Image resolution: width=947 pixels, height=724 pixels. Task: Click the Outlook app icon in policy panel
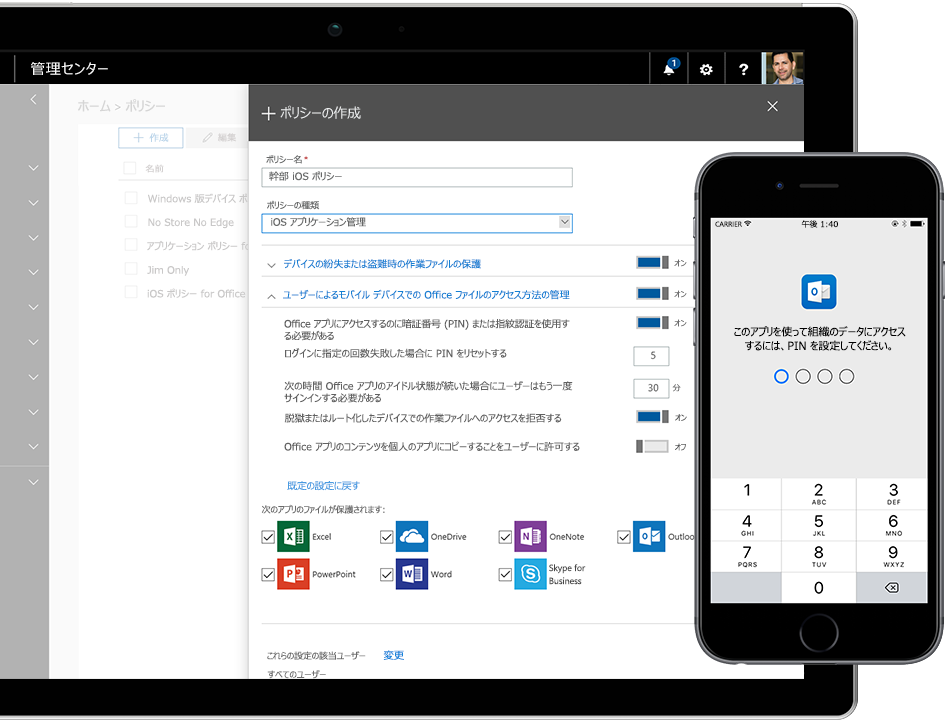(x=649, y=536)
